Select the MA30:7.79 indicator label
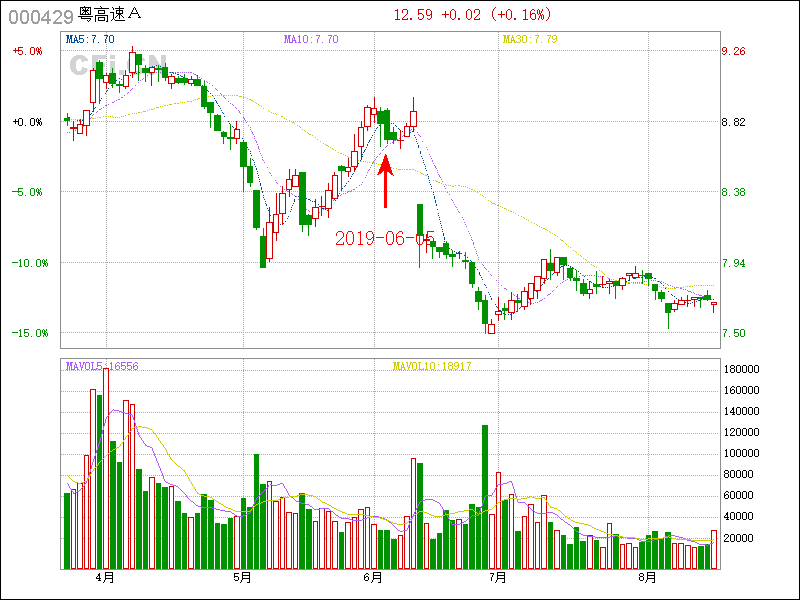 click(529, 39)
